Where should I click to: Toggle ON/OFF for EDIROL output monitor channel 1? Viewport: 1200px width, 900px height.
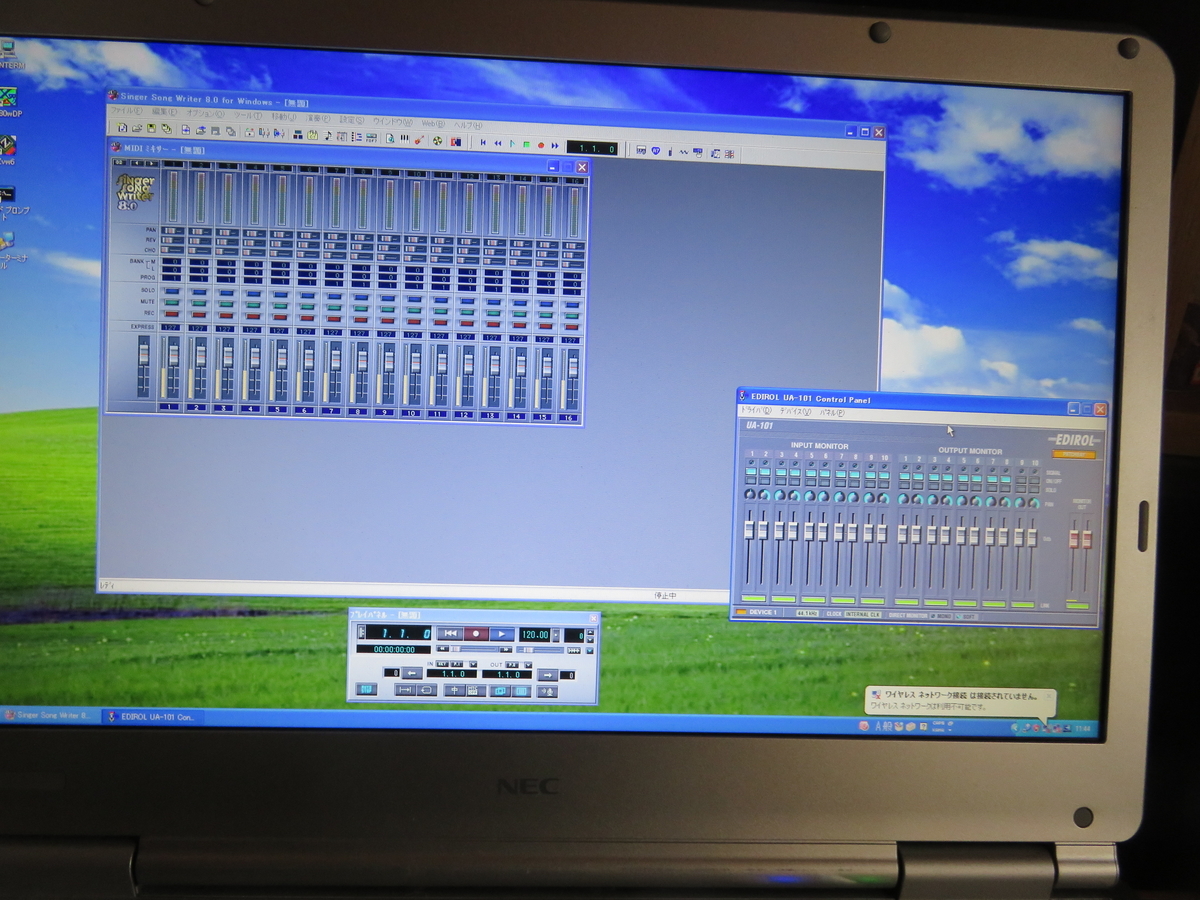[904, 476]
